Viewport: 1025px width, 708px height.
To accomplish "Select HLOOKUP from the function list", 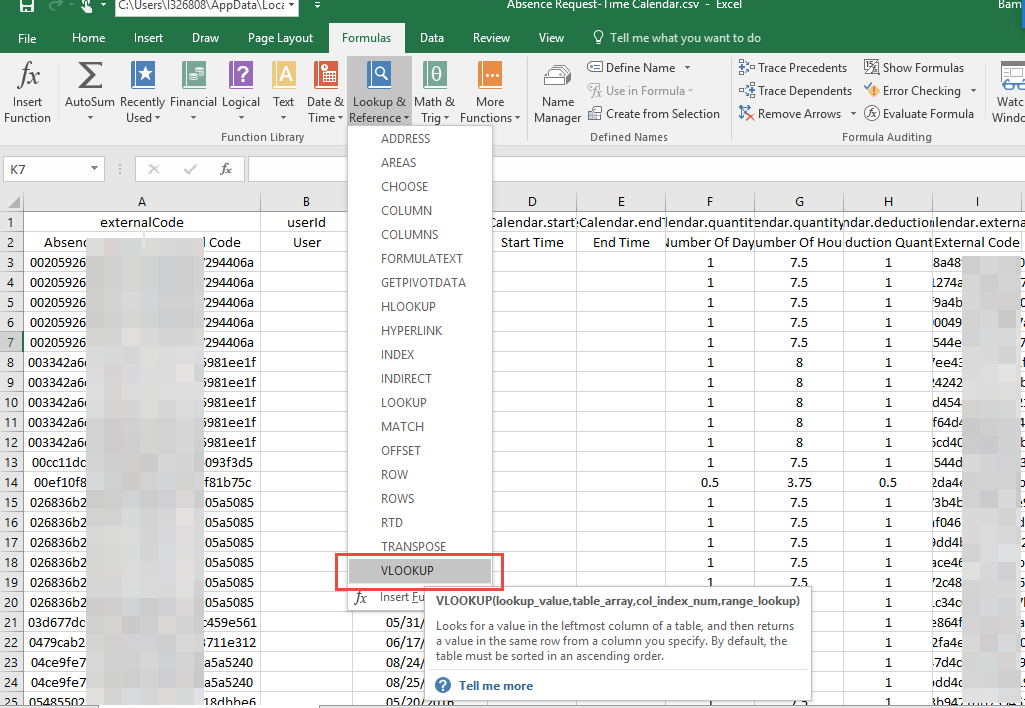I will [420, 307].
